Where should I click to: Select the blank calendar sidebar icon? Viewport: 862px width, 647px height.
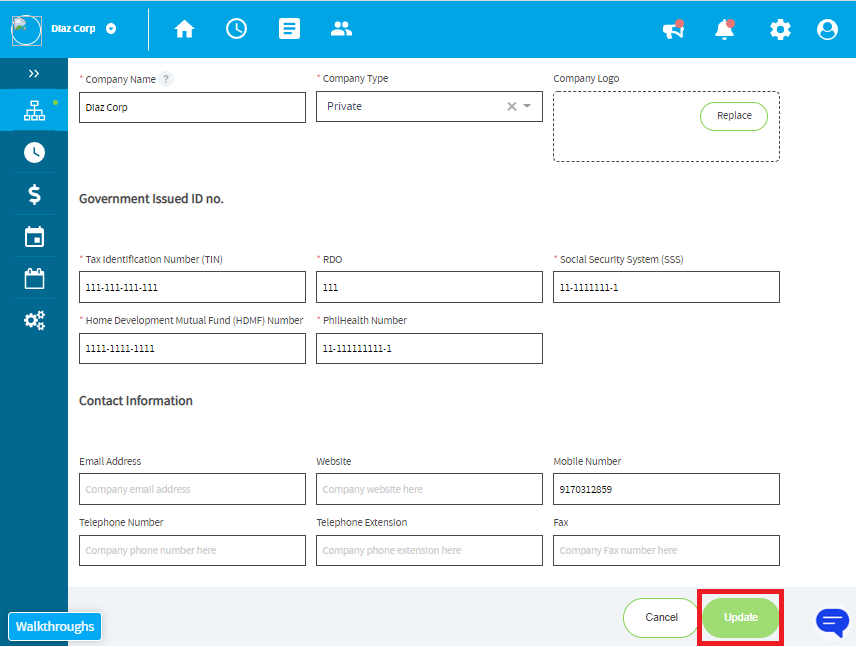(34, 278)
